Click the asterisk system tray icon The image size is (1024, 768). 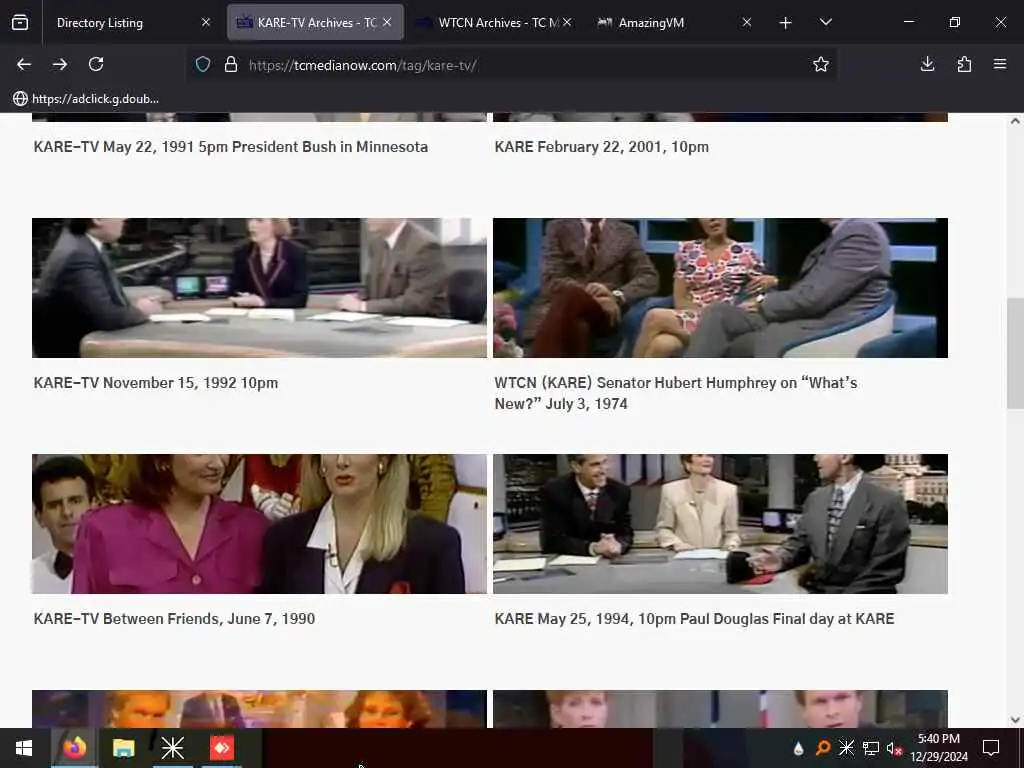pos(846,748)
